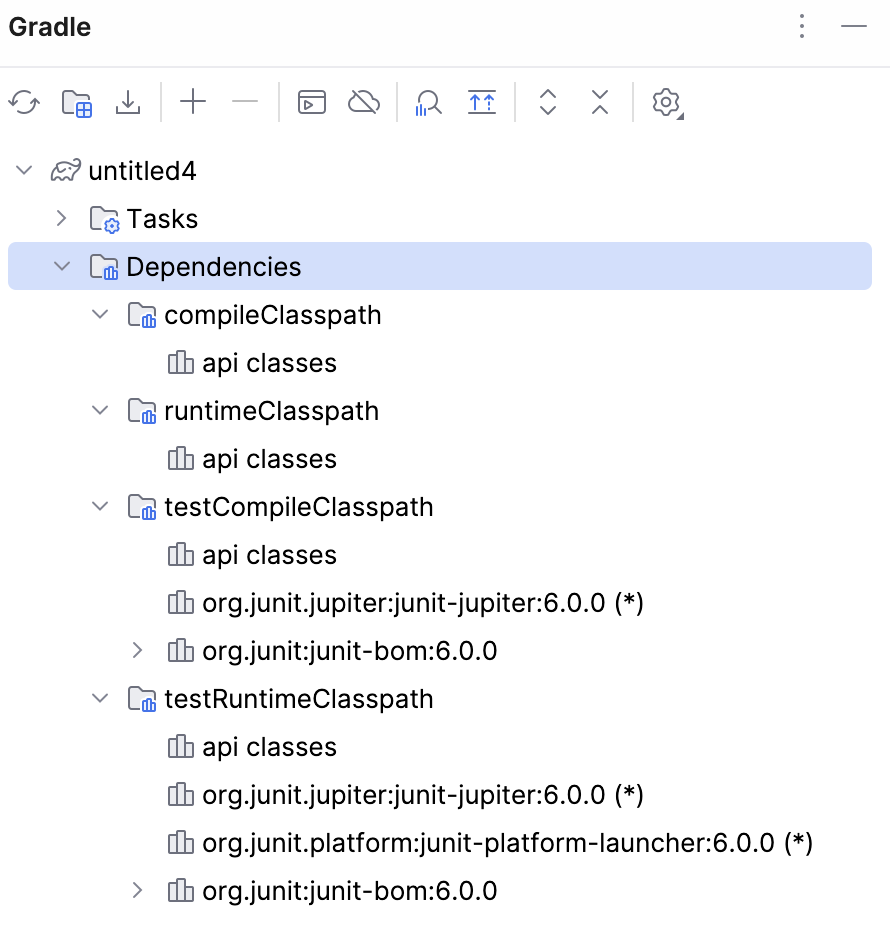Select the runtimeClasspath configuration
Screen dimensions: 890x940
tap(440, 411)
